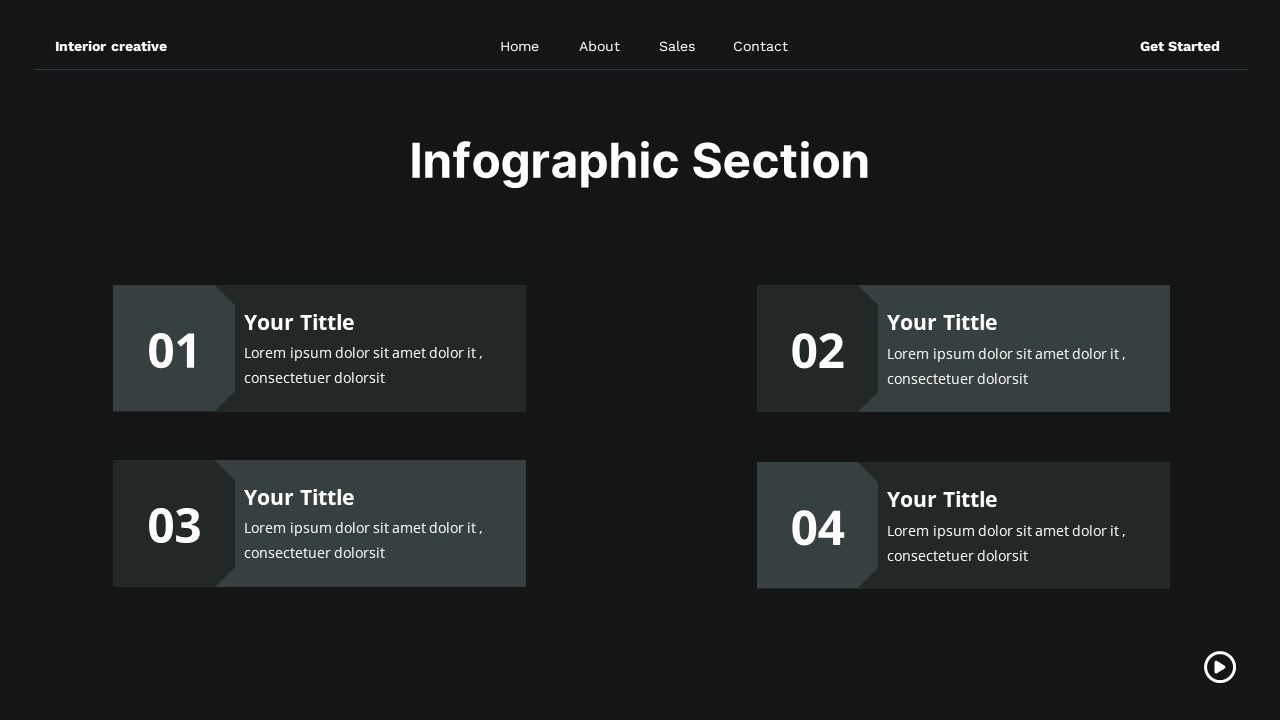Click Your Tittle in card 03

(299, 497)
